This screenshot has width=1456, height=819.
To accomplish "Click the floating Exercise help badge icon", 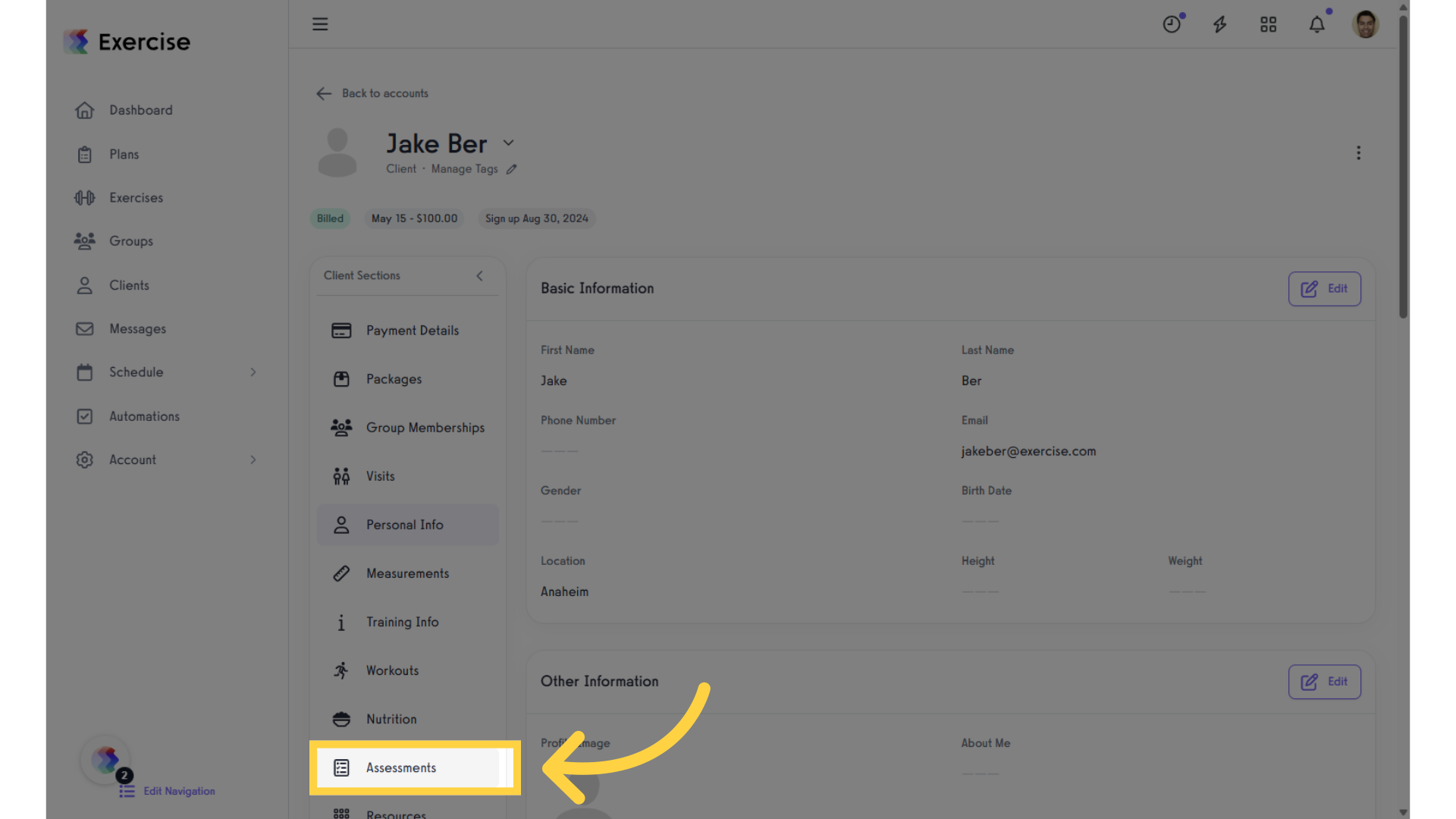I will coord(106,759).
